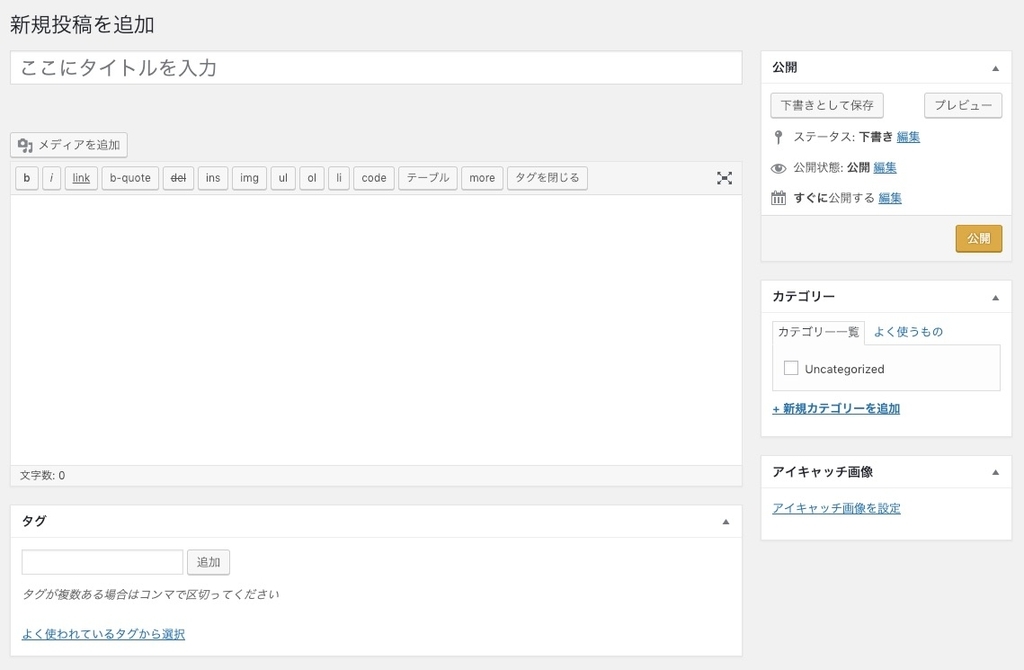The image size is (1024, 670).
Task: Click into the post content editor area
Action: pos(376,330)
